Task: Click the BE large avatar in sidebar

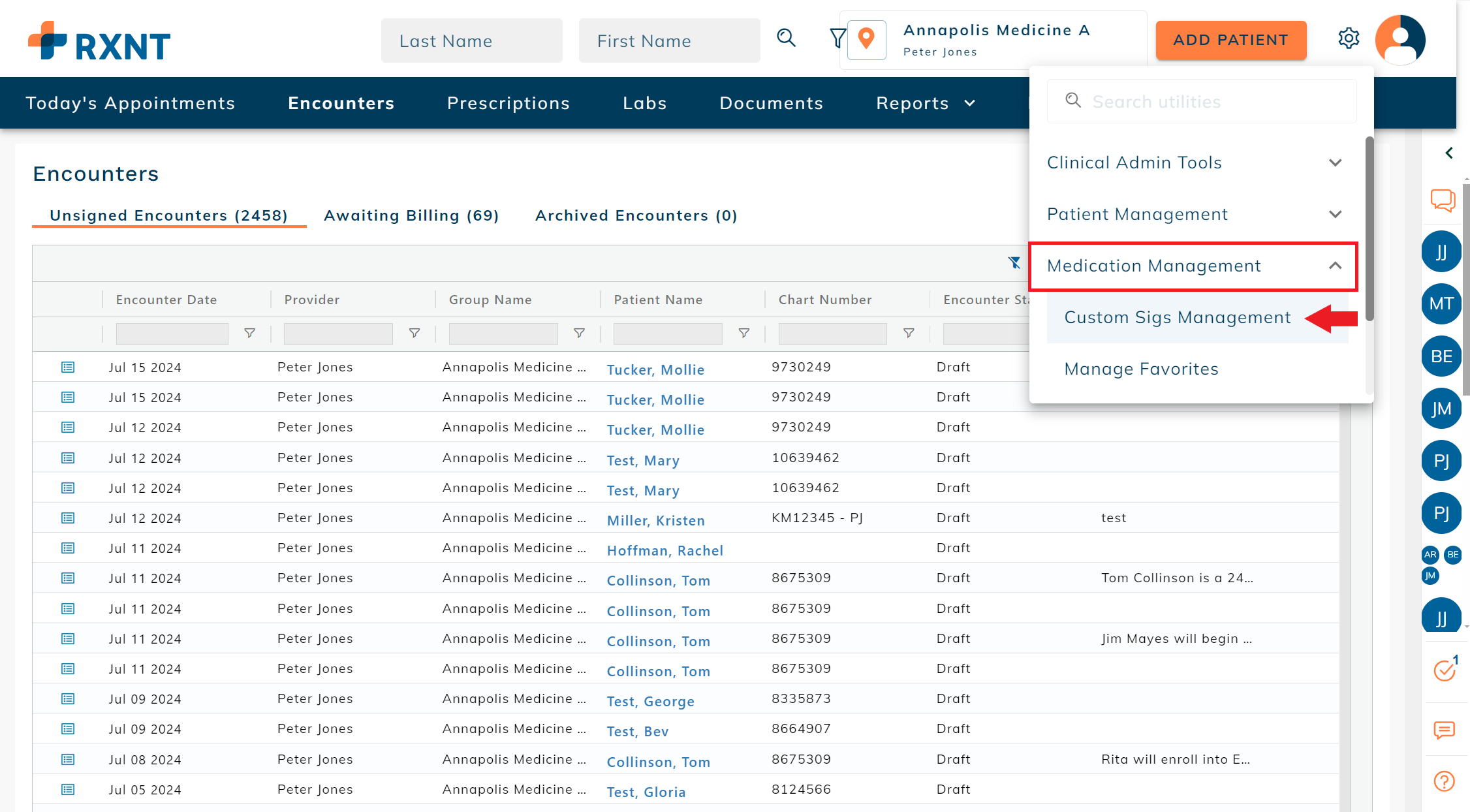Action: point(1441,356)
